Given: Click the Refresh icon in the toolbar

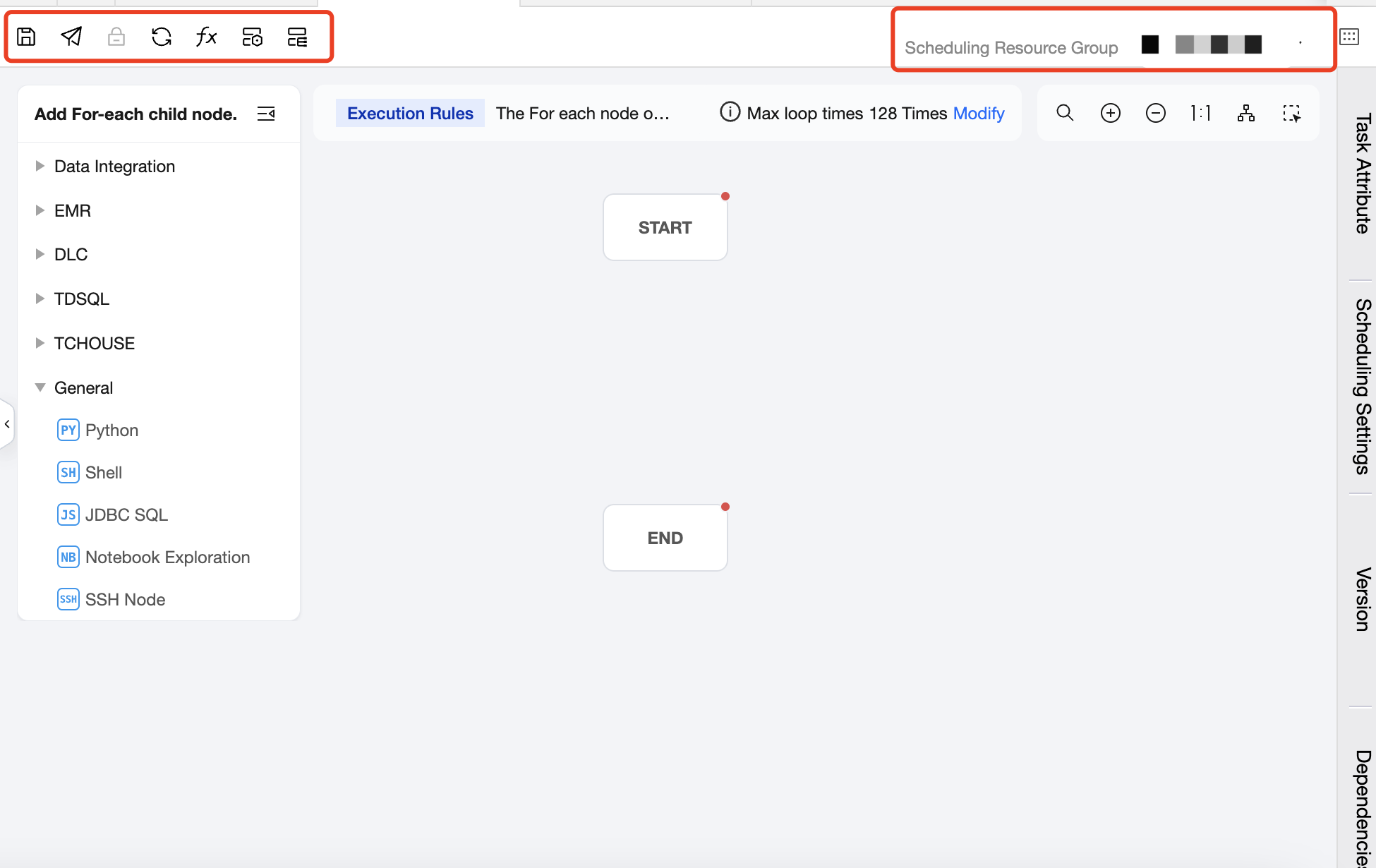Looking at the screenshot, I should (x=162, y=37).
